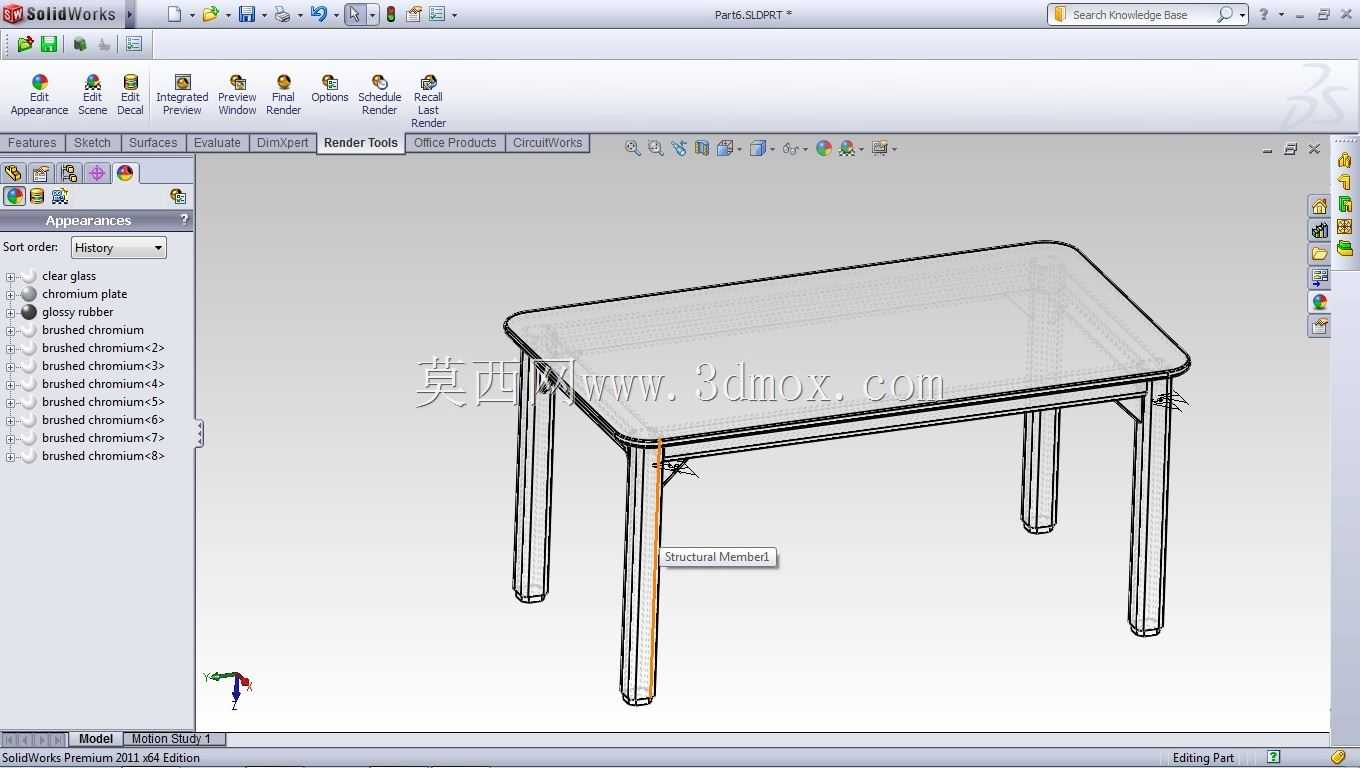
Task: Click the green Save icon in second toolbar
Action: (x=49, y=44)
